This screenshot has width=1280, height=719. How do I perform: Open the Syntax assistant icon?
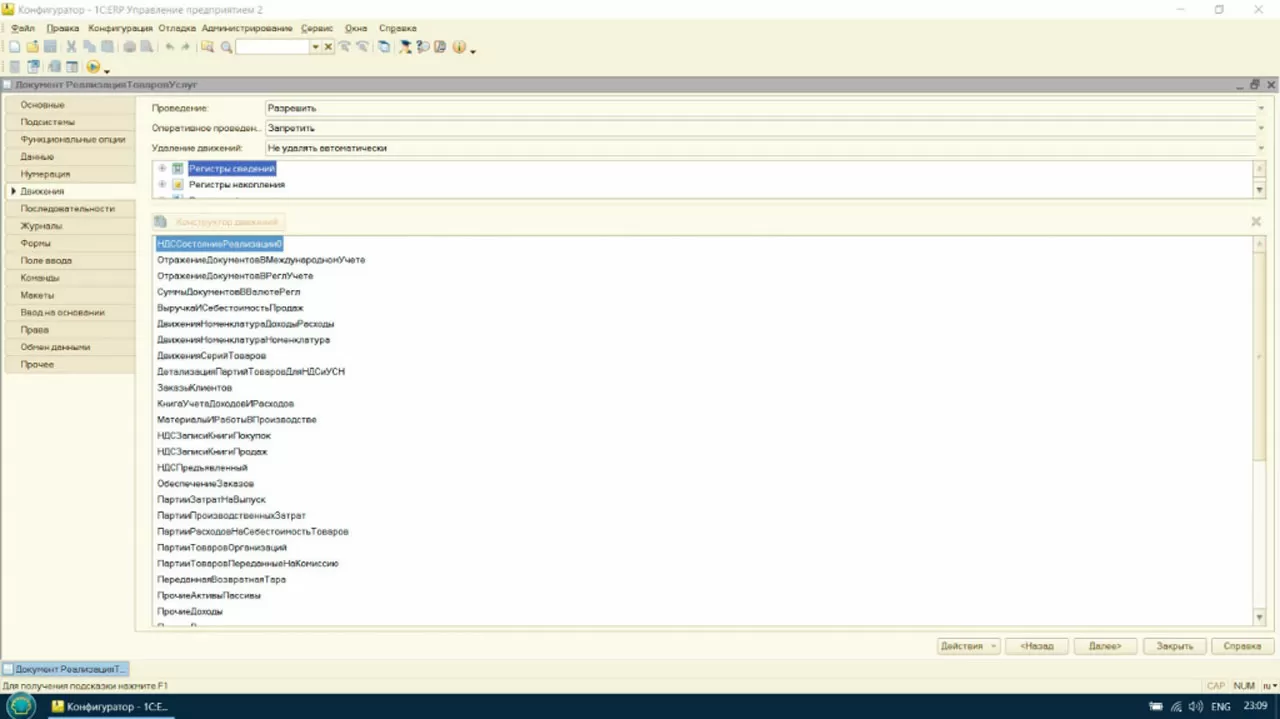(405, 46)
